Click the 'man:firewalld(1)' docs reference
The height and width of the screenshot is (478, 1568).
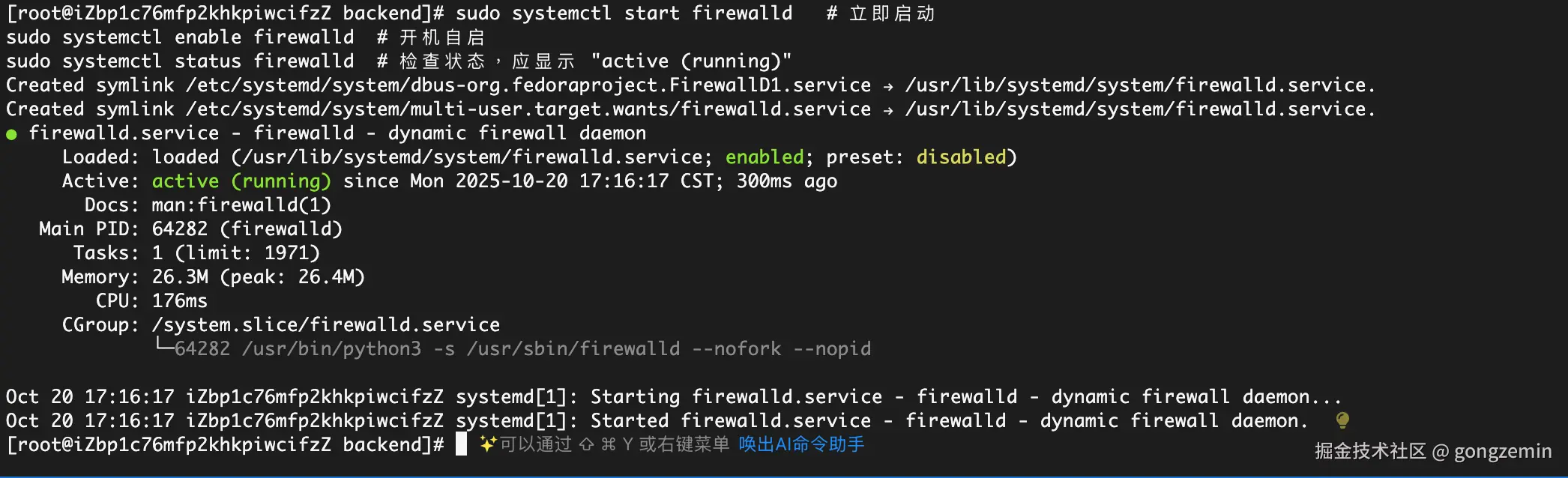[x=241, y=205]
